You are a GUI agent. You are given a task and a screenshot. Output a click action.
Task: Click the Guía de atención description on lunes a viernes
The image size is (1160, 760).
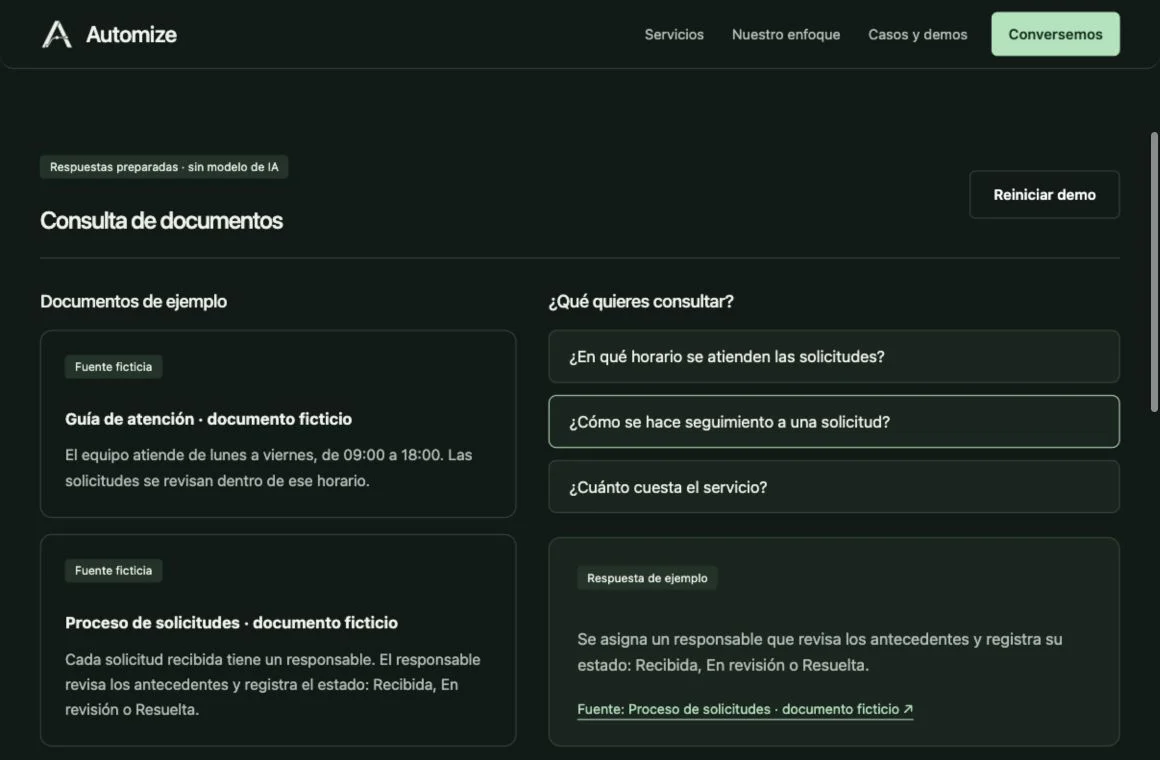click(x=269, y=468)
